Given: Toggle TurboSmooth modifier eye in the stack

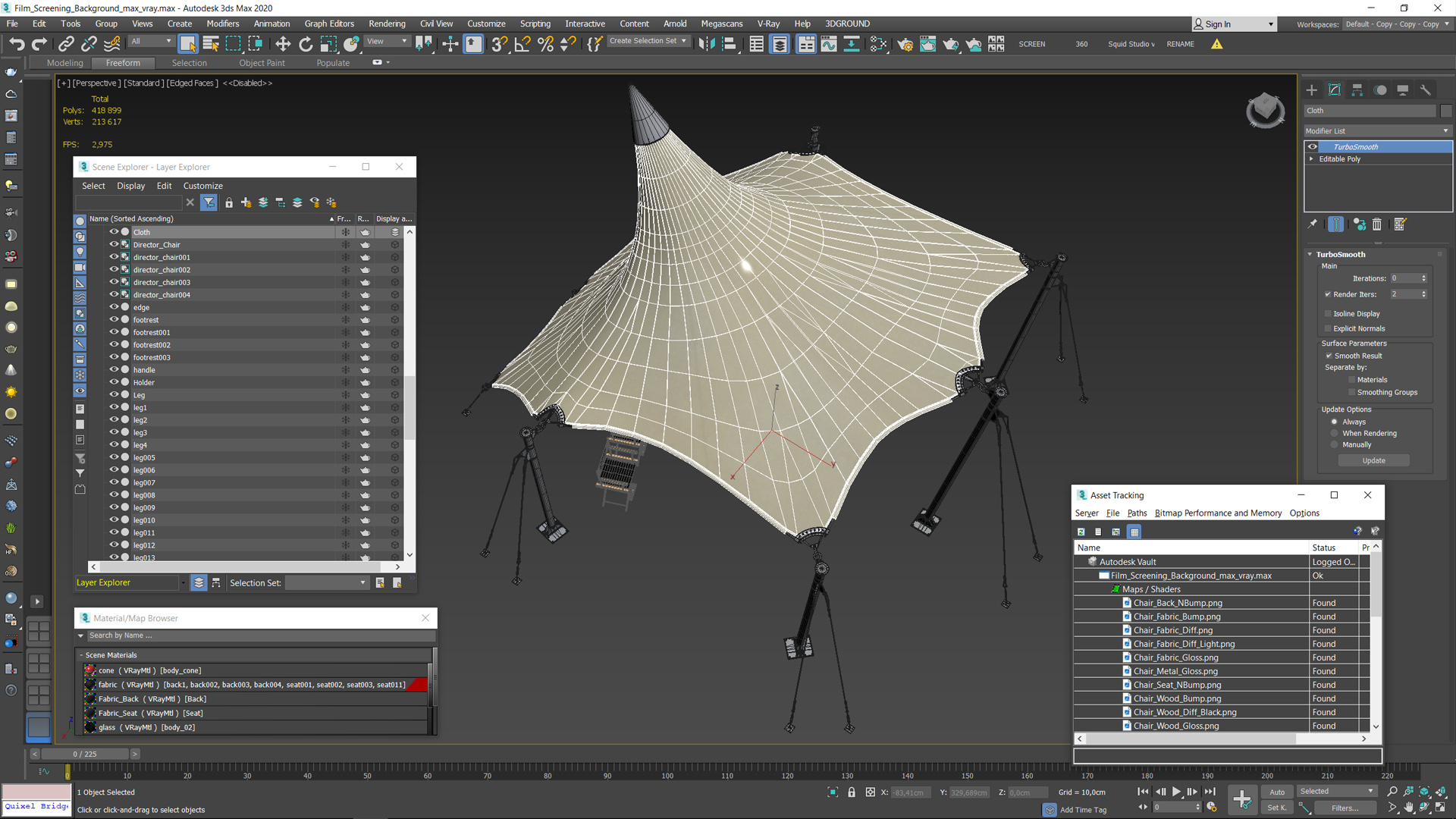Looking at the screenshot, I should coord(1313,147).
